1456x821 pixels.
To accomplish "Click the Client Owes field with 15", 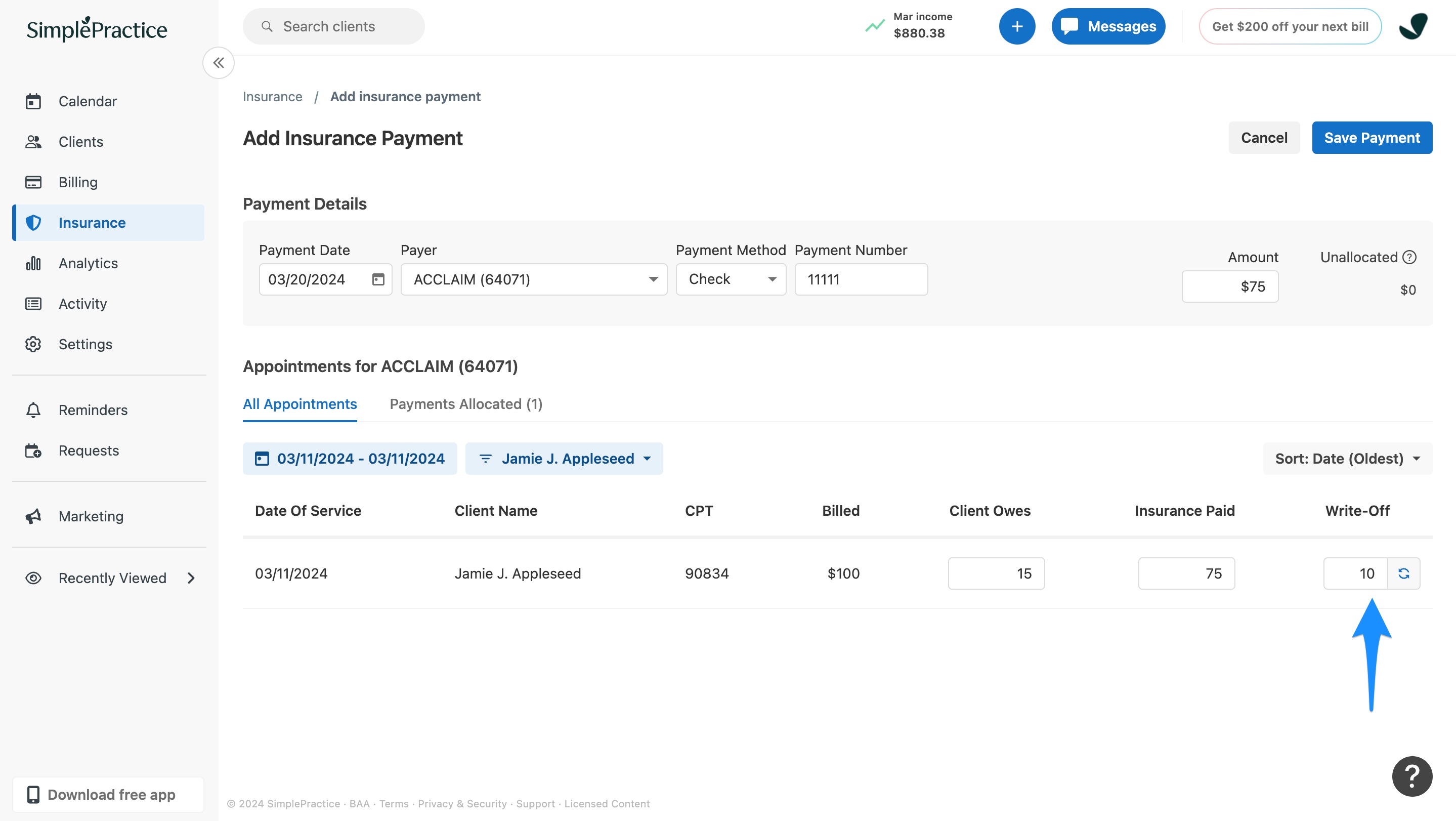I will [x=996, y=573].
